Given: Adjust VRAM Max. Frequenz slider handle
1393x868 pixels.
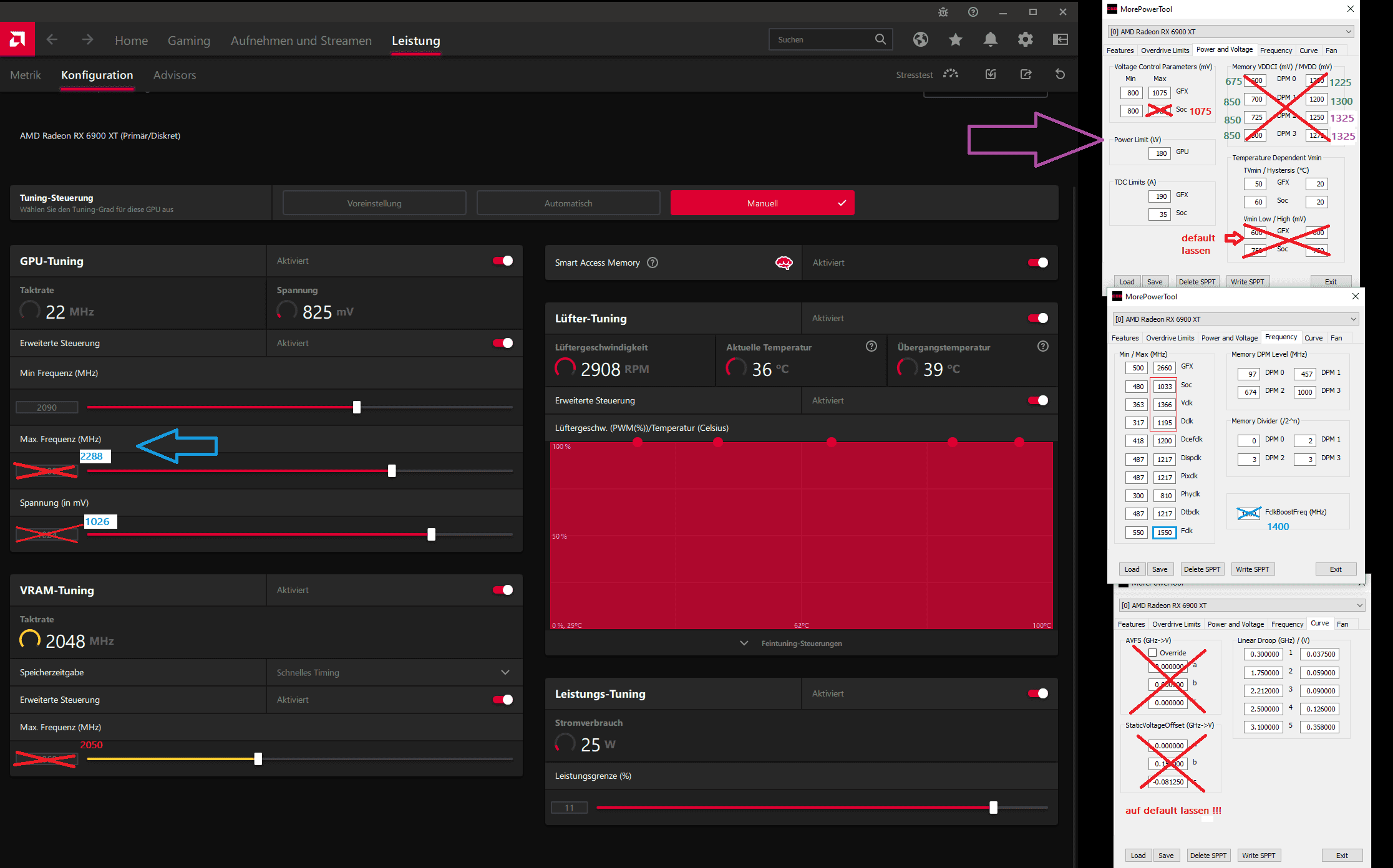Looking at the screenshot, I should coord(258,759).
